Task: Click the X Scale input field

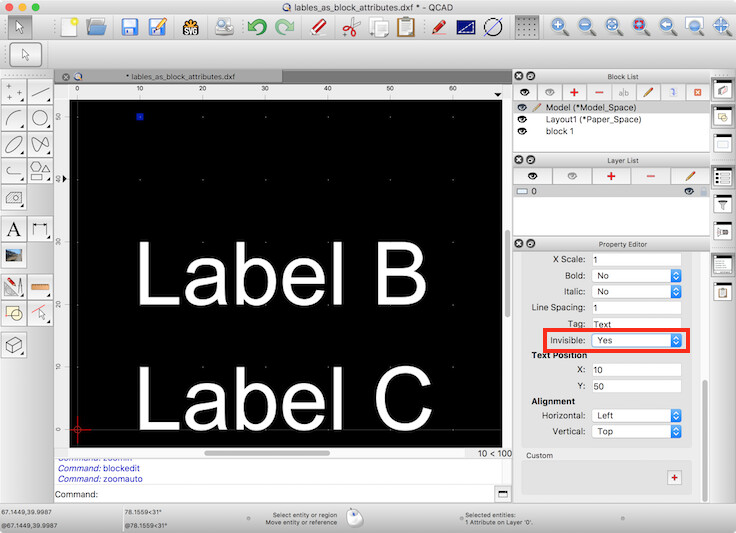Action: pyautogui.click(x=636, y=259)
